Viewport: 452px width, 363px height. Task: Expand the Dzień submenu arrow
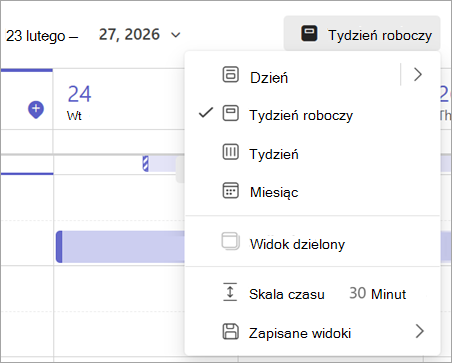pyautogui.click(x=418, y=74)
